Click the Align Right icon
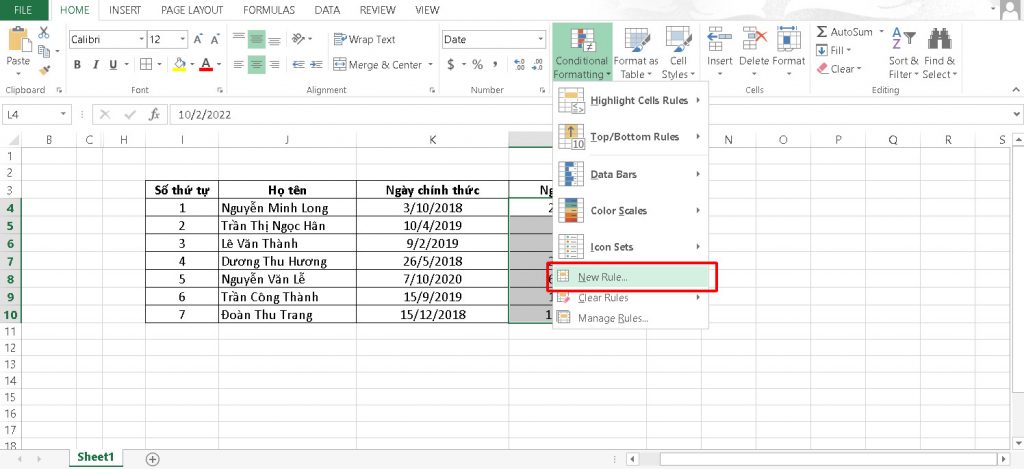Viewport: 1024px width, 469px height. (x=275, y=65)
